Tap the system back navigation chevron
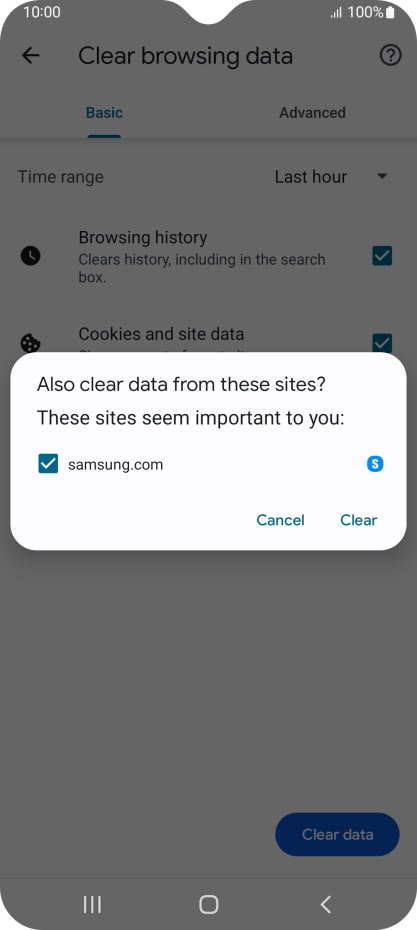Screen dimensions: 417x930 click(325, 904)
